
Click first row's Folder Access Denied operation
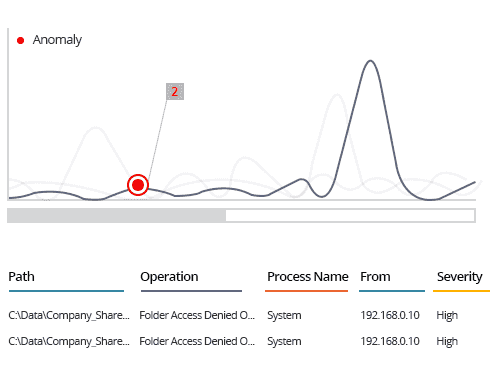click(197, 315)
